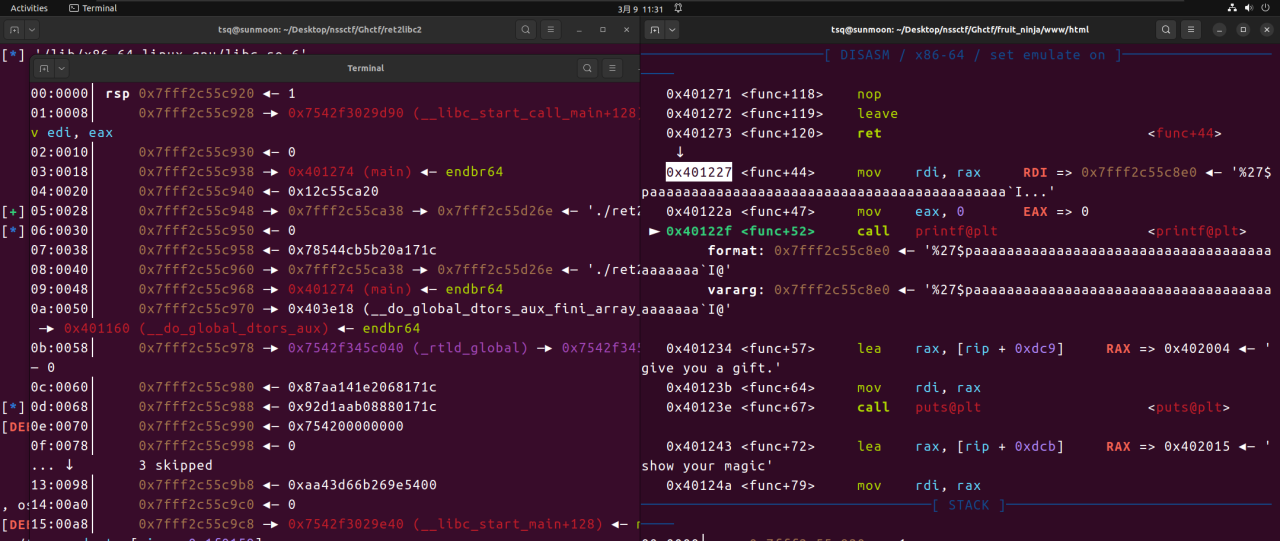Expand the tab dropdown arrow in the window titled Terminal
Screen dimensions: 1280x541
tap(61, 68)
